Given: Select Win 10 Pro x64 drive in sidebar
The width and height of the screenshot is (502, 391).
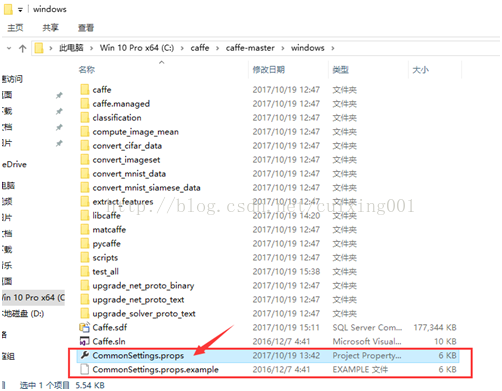Looking at the screenshot, I should 33,297.
